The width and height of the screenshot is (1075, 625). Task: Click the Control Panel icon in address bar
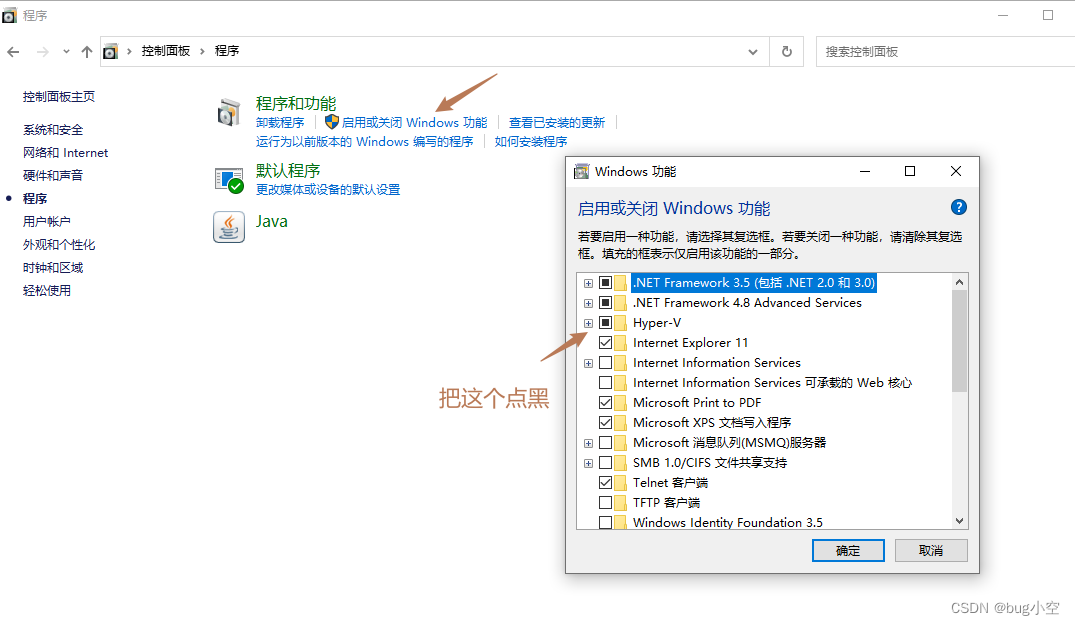click(x=110, y=51)
